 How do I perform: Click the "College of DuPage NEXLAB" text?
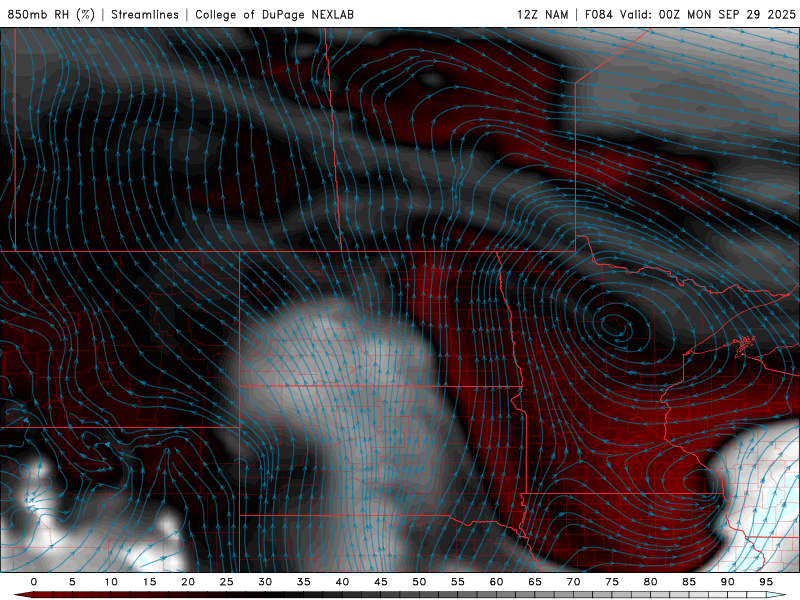pyautogui.click(x=274, y=14)
